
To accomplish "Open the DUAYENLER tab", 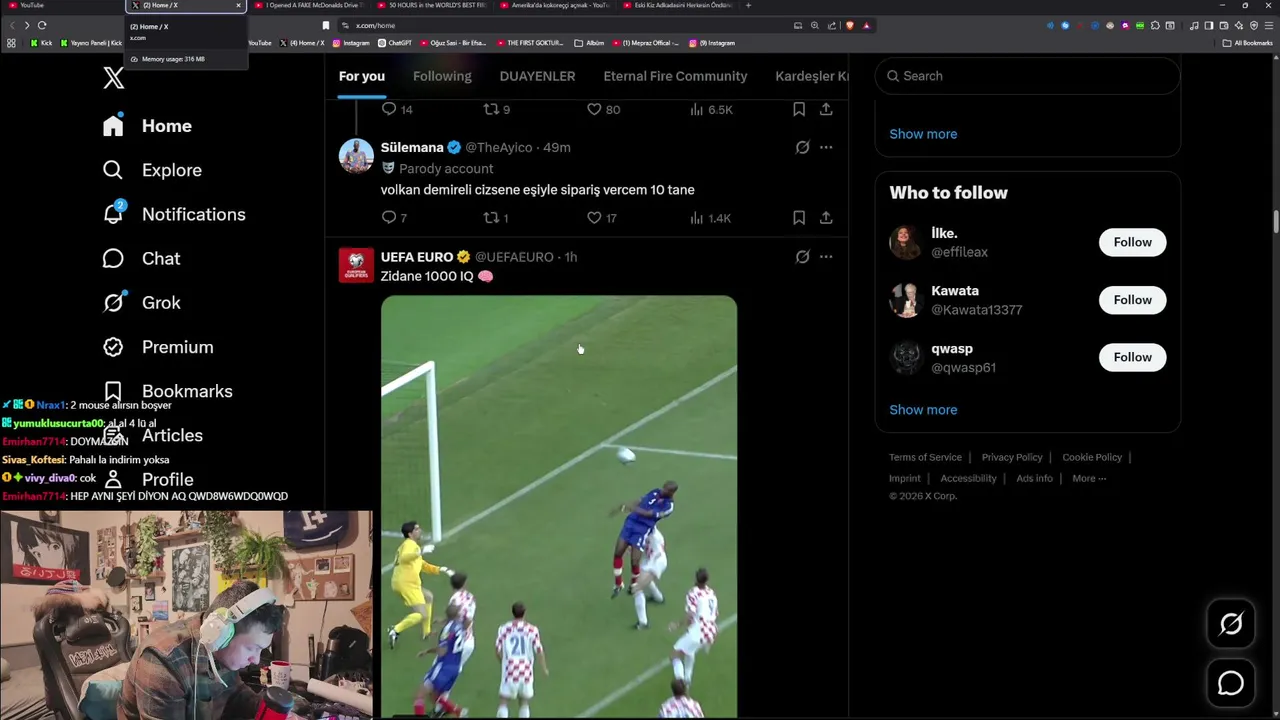I will (537, 76).
